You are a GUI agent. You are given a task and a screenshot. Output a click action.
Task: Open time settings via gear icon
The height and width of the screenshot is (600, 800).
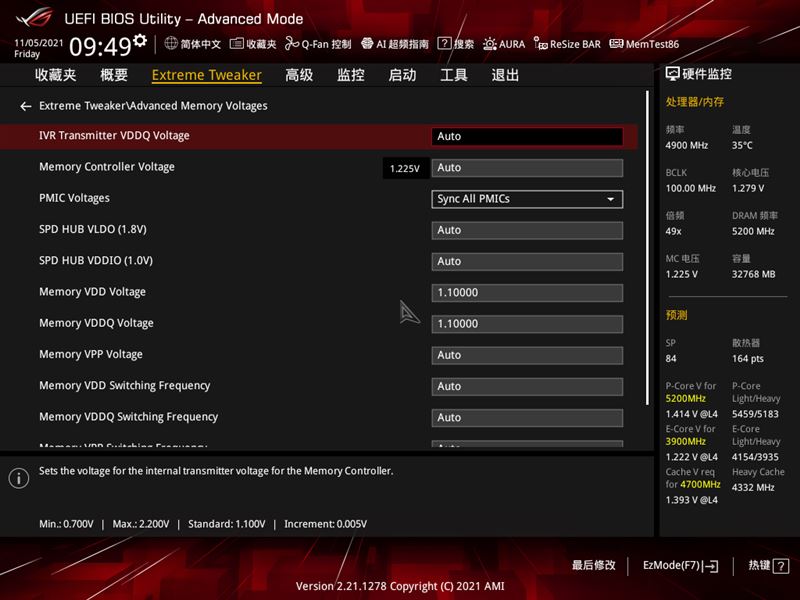[x=140, y=40]
